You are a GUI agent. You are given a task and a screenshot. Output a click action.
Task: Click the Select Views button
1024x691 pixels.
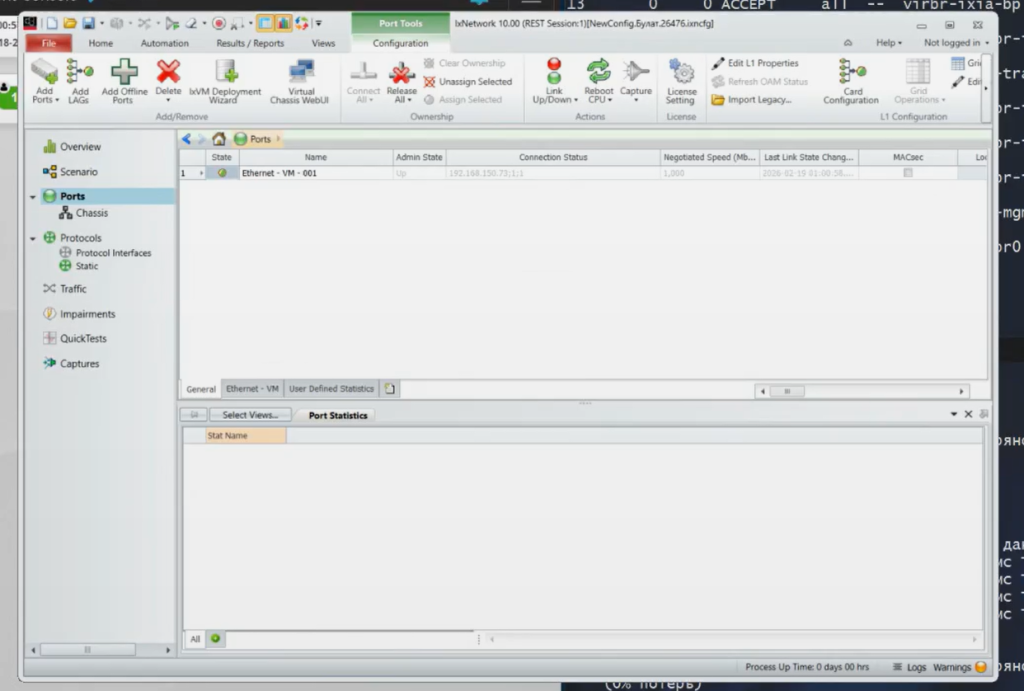pyautogui.click(x=250, y=414)
